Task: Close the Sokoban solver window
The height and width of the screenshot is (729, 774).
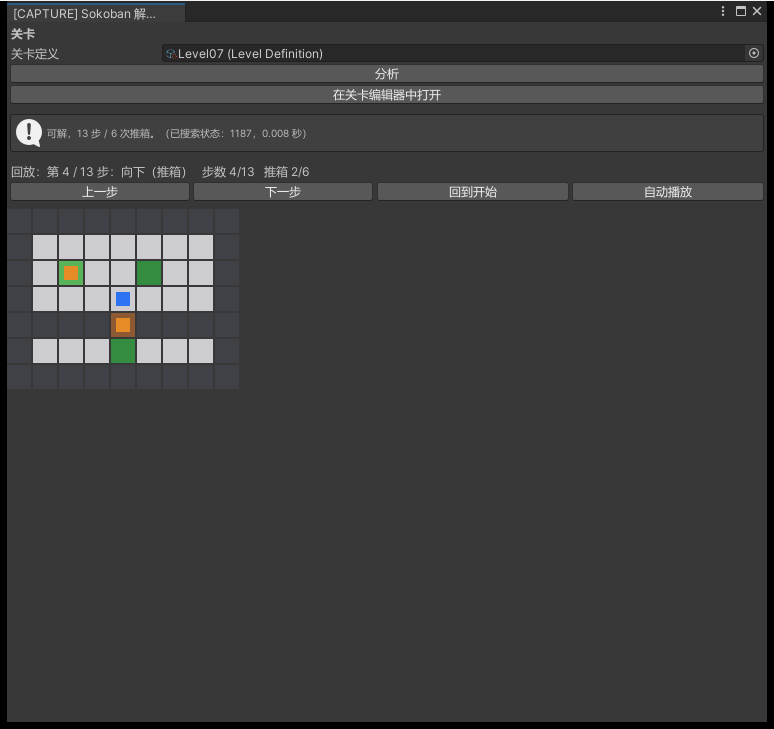Action: (757, 11)
